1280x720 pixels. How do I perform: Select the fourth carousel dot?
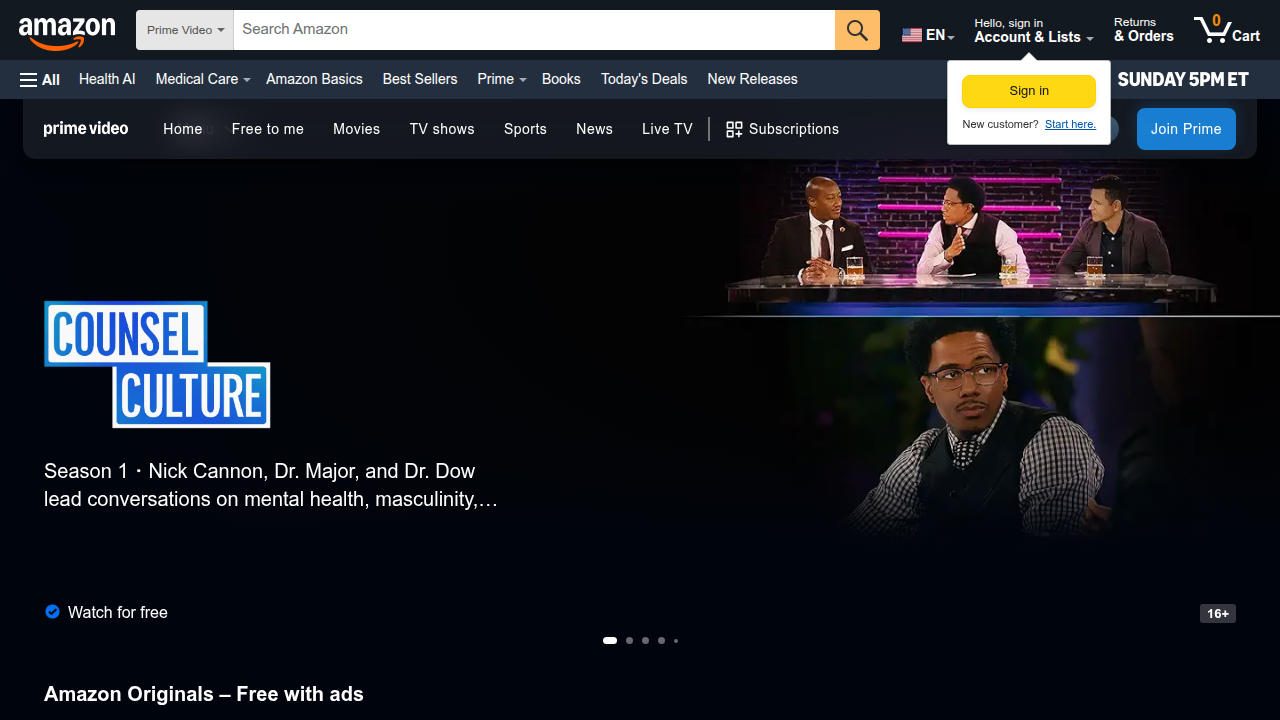coord(661,640)
